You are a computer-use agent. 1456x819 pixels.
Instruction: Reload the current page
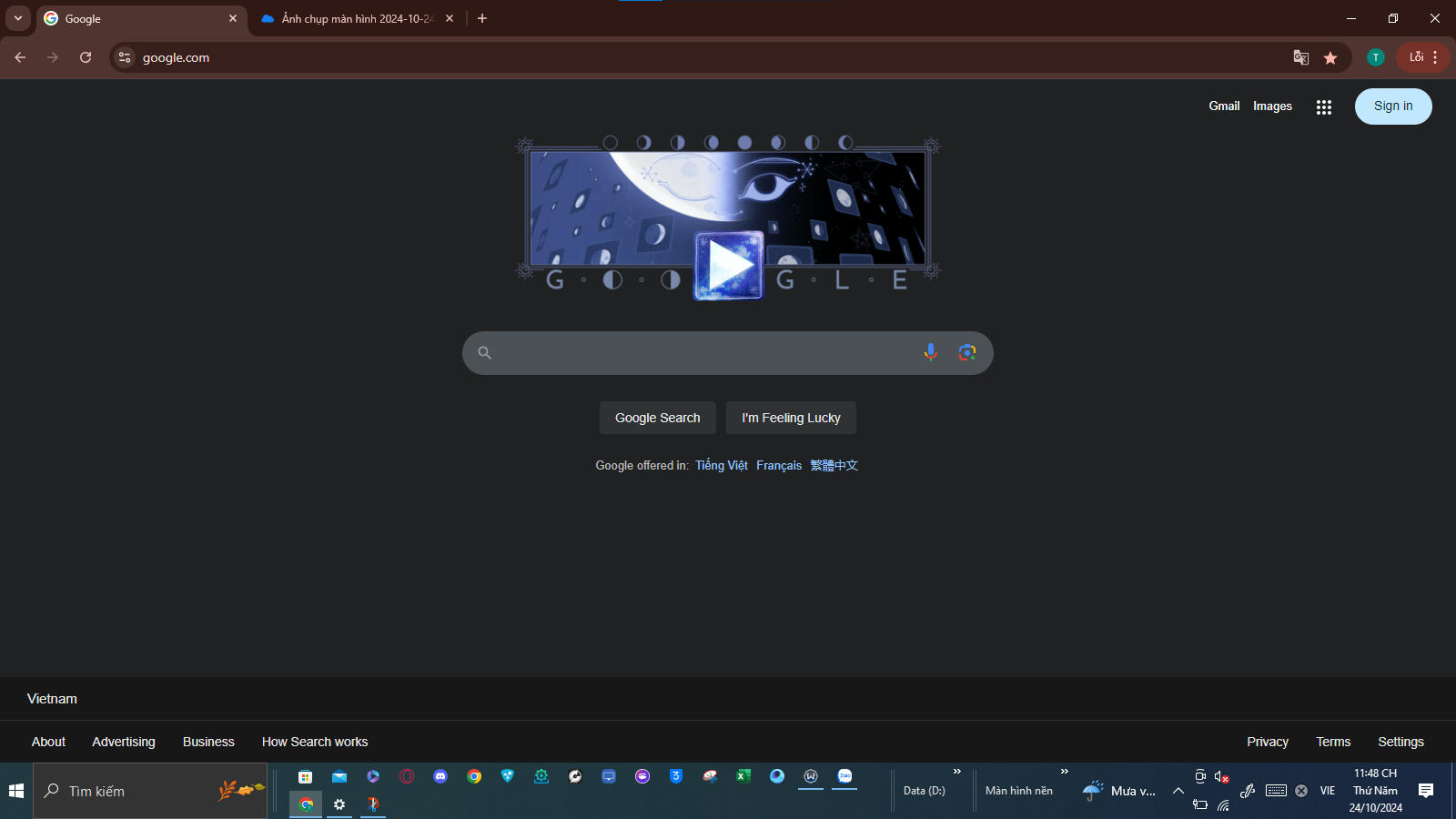pyautogui.click(x=86, y=57)
